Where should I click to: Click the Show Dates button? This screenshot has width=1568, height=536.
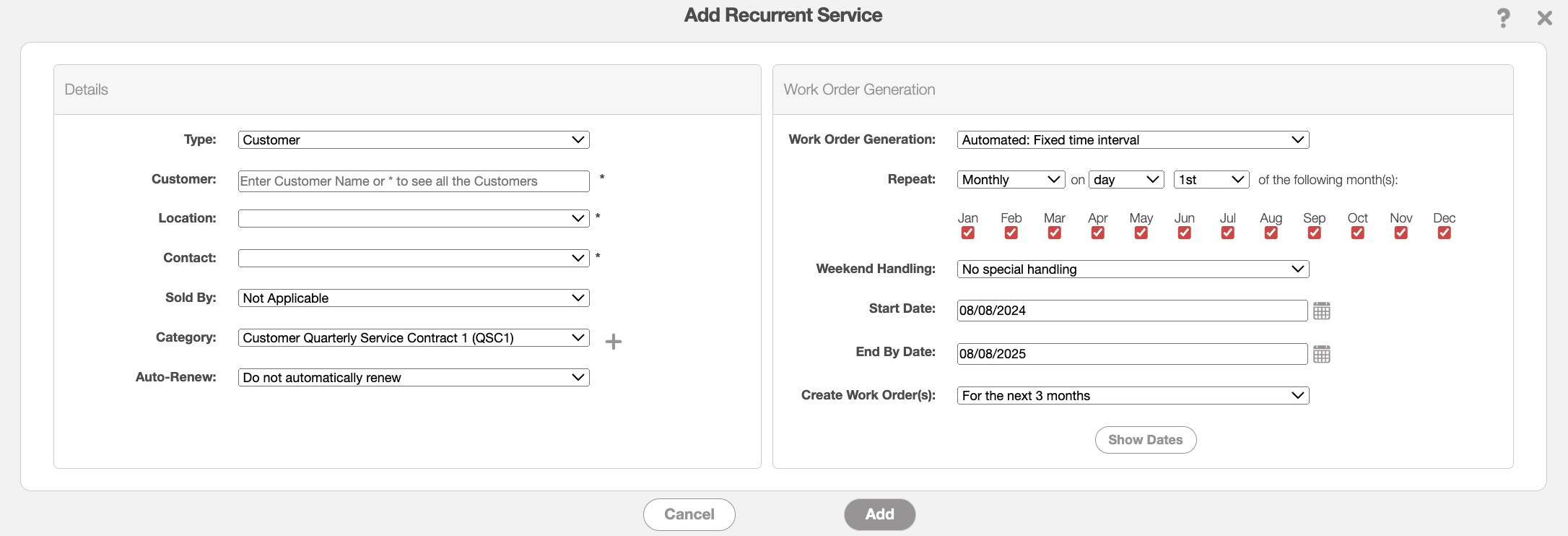pos(1145,440)
